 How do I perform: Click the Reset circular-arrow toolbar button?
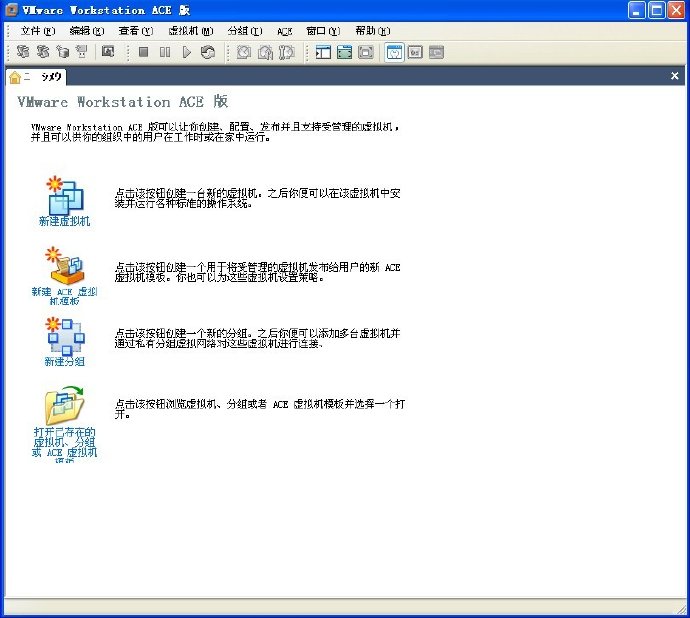coord(208,52)
